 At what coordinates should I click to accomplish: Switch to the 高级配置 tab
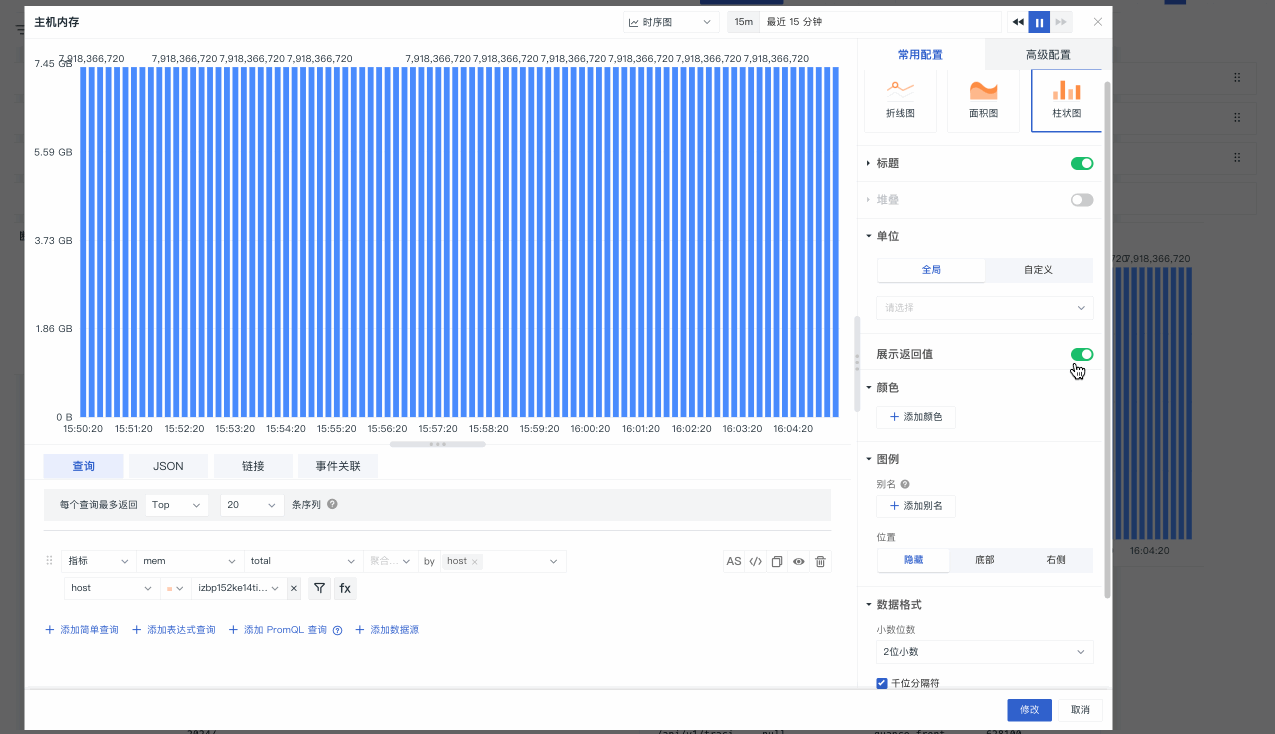(1047, 55)
